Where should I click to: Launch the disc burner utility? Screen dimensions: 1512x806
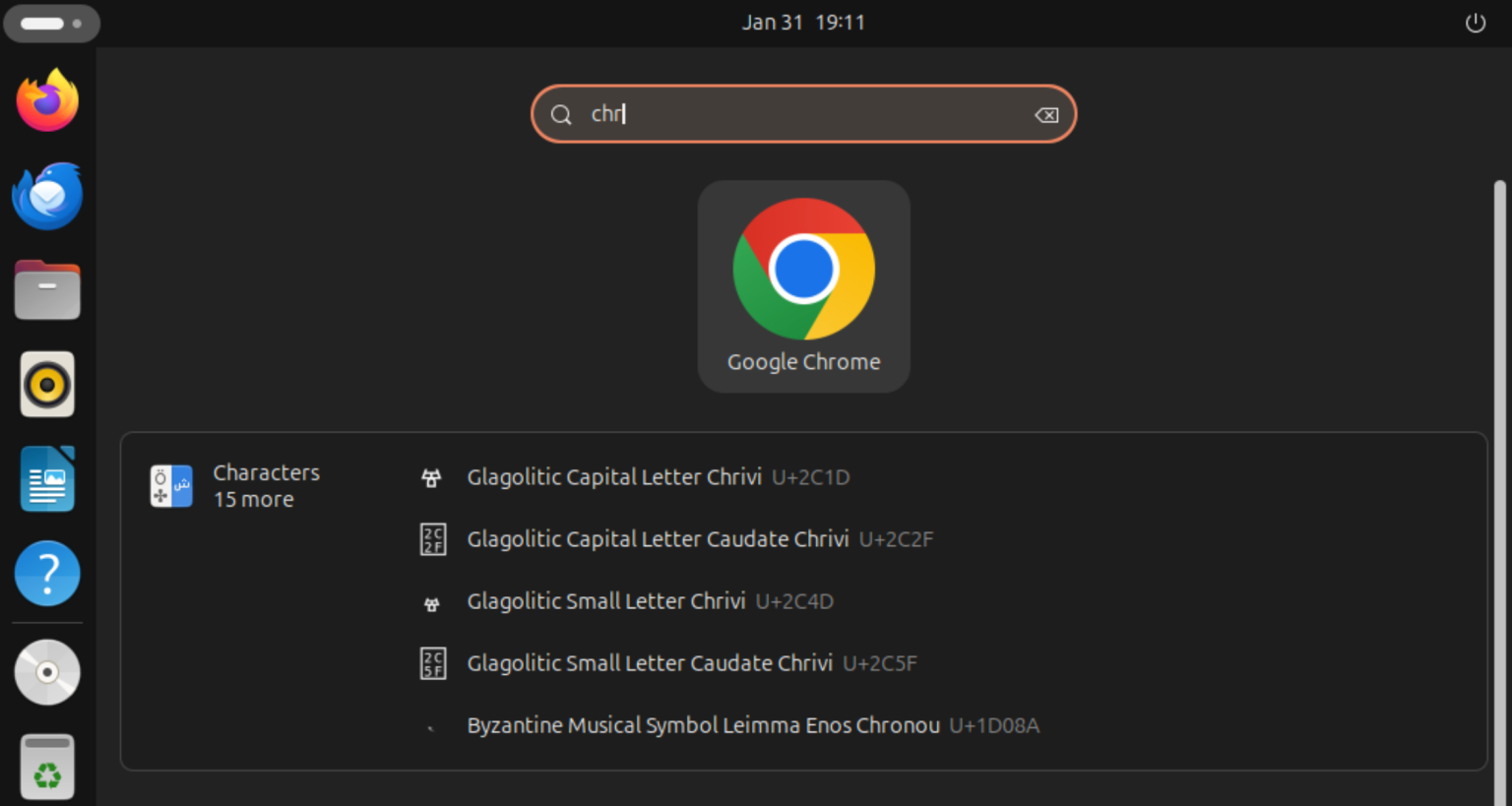46,672
